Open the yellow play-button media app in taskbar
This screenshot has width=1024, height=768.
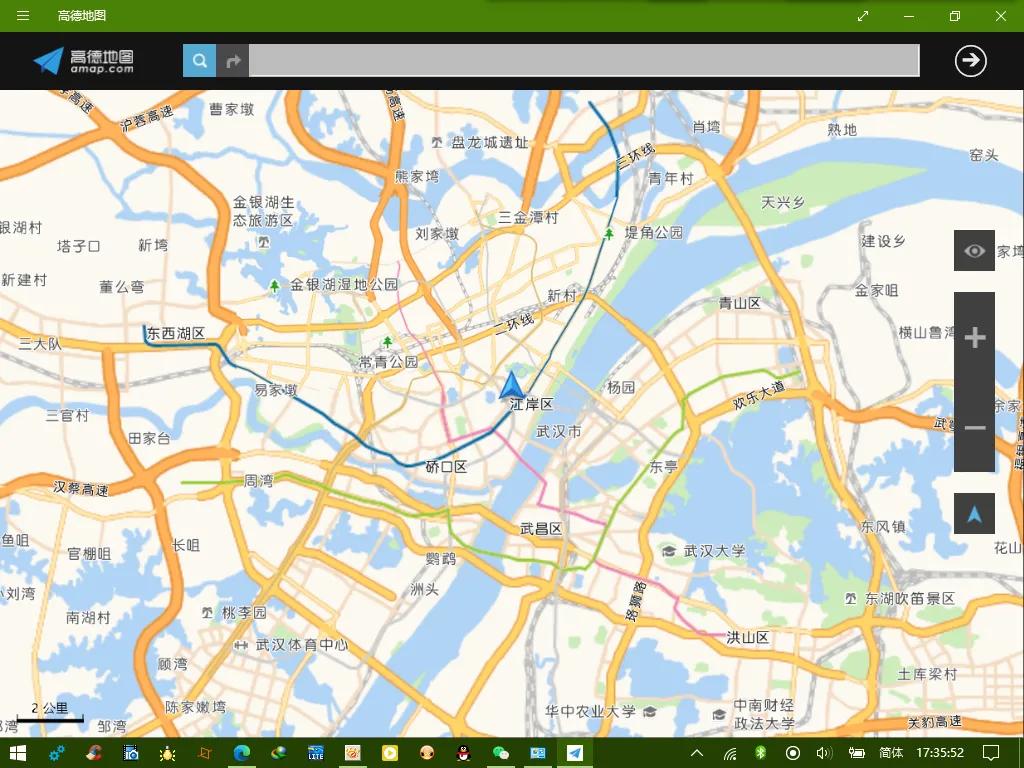389,753
